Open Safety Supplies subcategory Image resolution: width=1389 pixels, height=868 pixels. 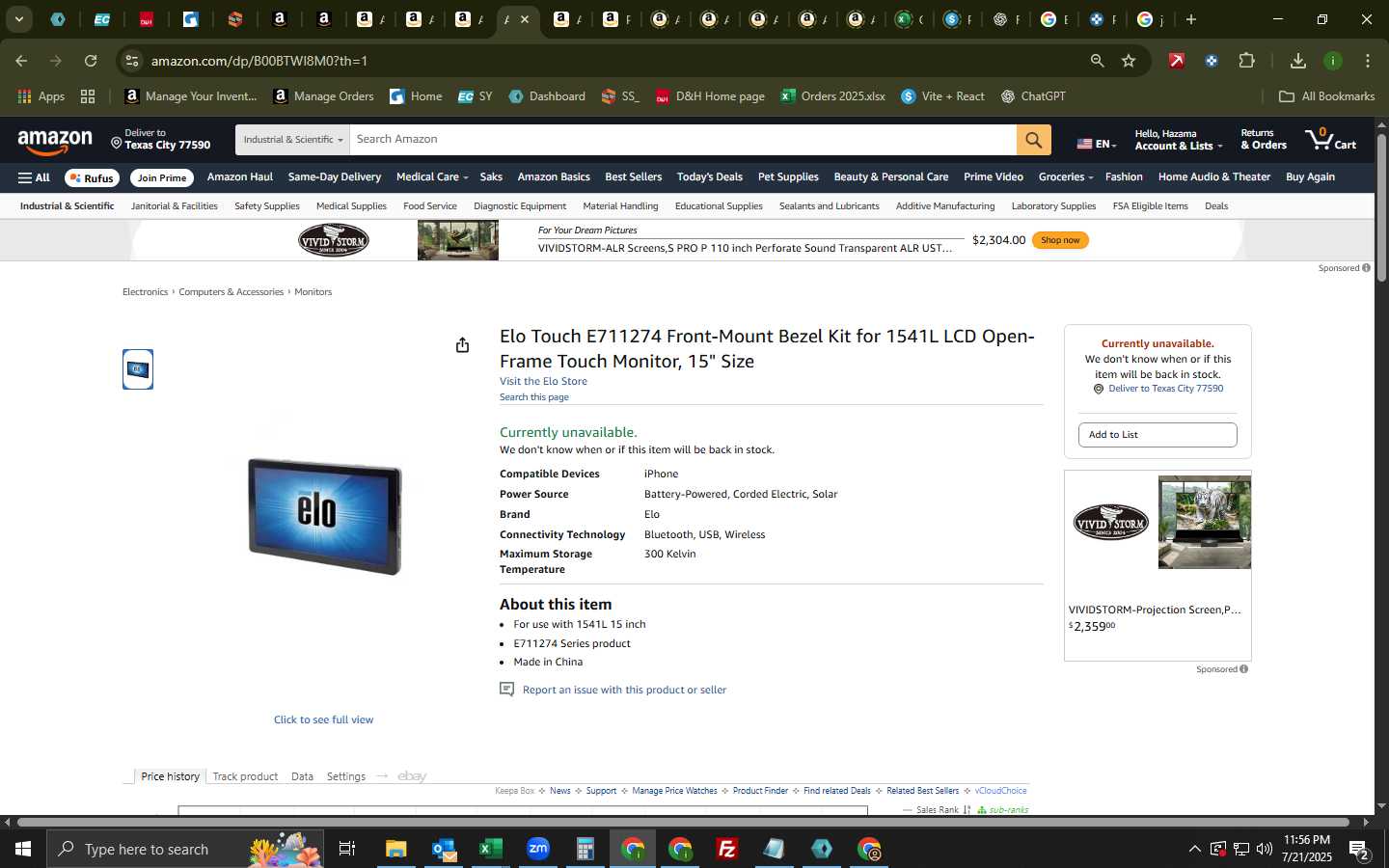267,206
